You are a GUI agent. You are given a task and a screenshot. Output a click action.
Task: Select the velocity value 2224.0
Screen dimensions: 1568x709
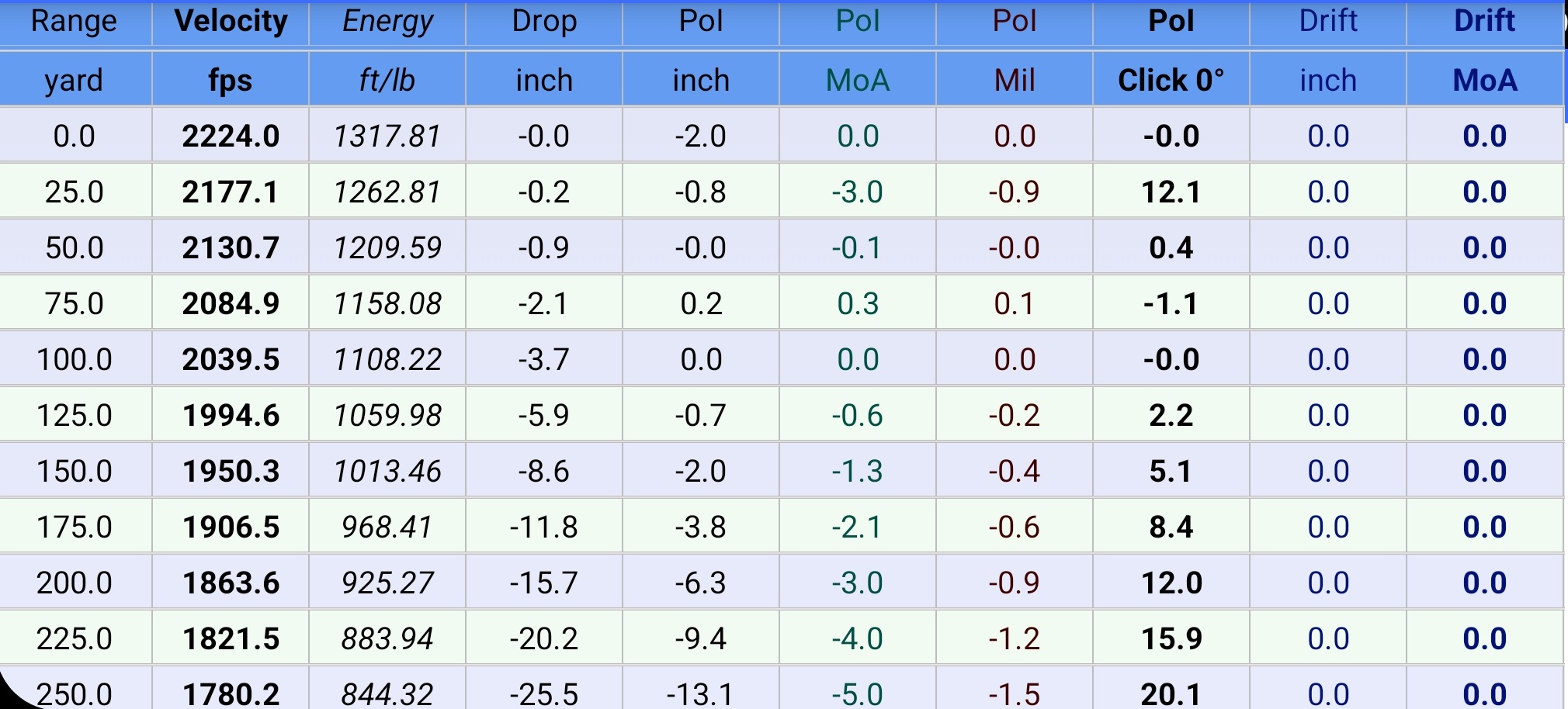coord(231,137)
